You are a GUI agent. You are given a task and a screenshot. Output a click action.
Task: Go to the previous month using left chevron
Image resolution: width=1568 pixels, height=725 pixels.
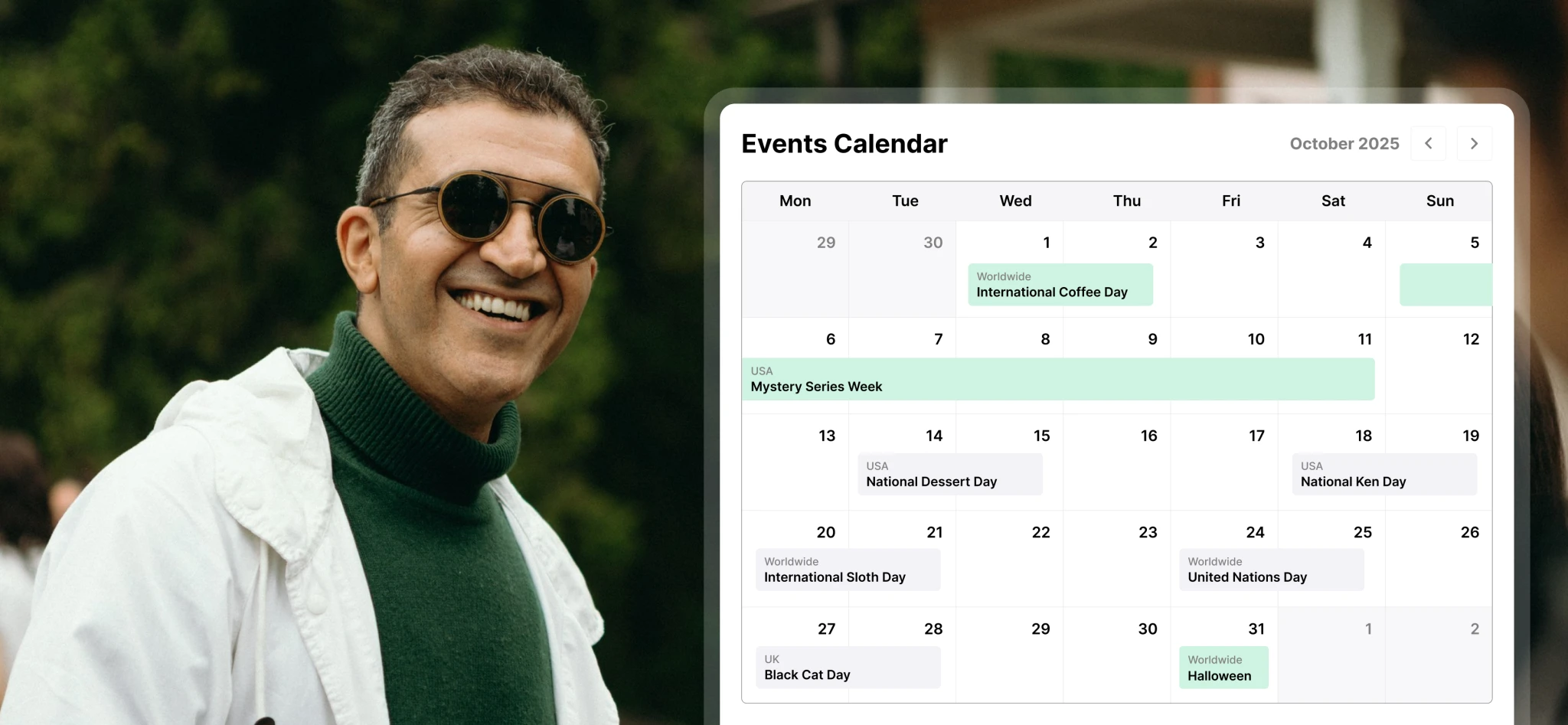[1428, 144]
